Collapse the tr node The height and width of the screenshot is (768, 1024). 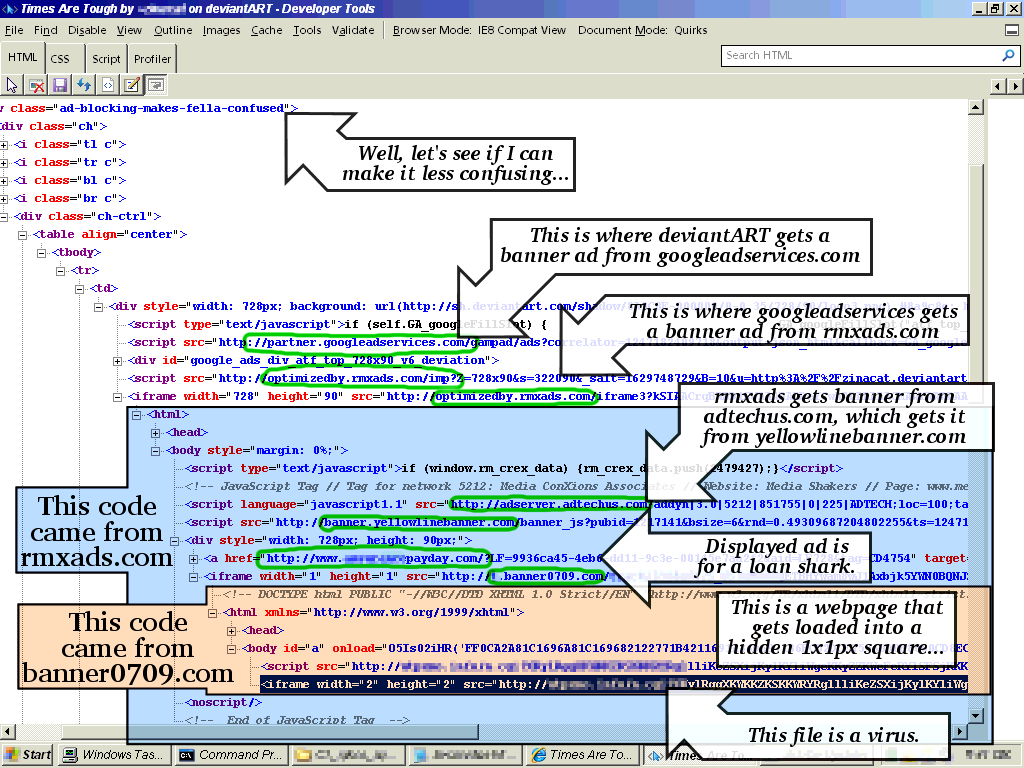[x=60, y=271]
